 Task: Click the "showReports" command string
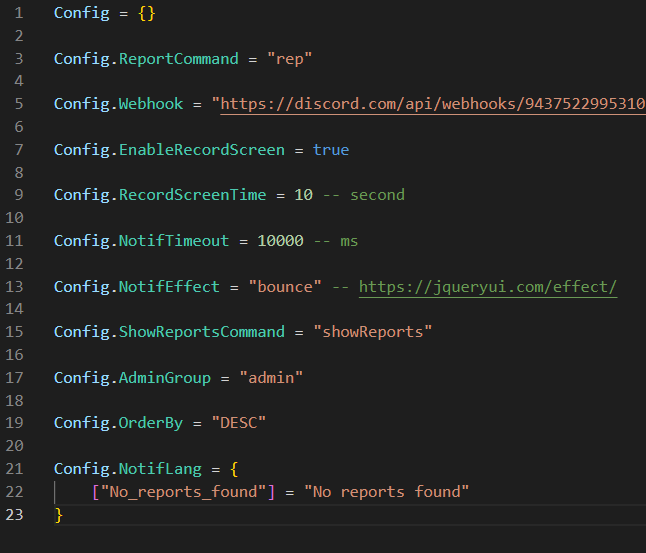point(372,332)
